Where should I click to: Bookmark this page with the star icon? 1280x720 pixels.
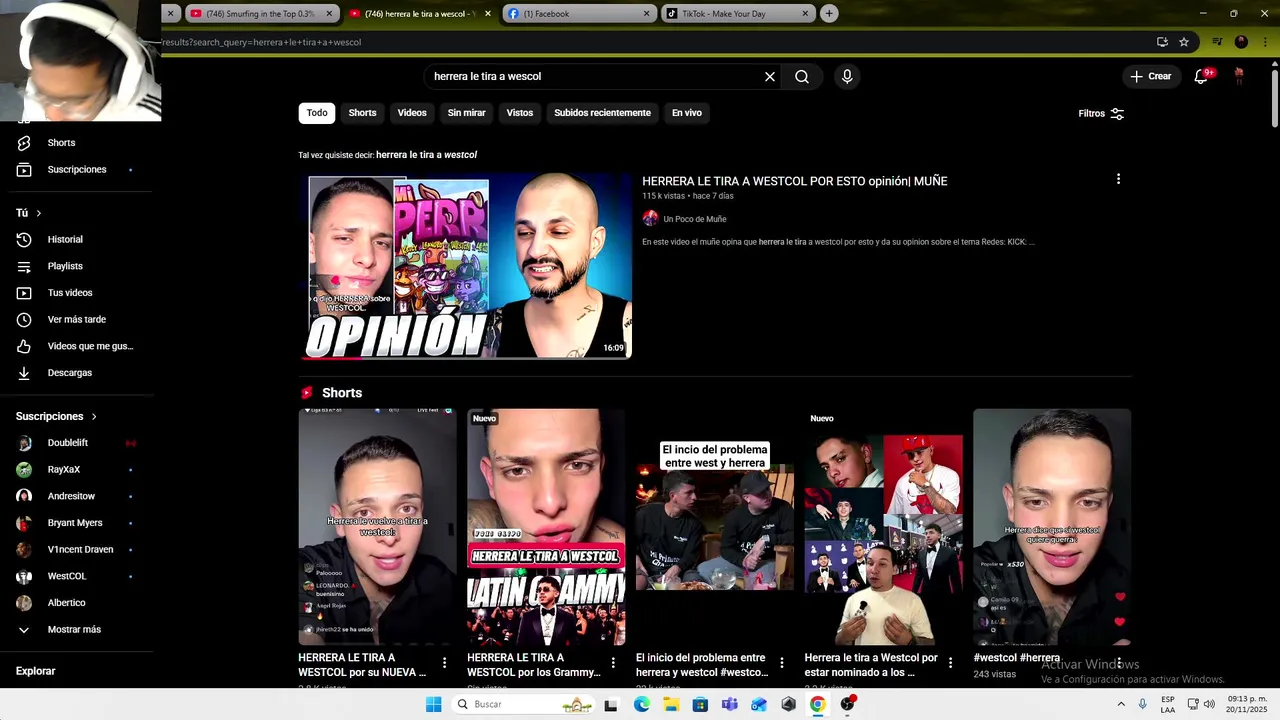pyautogui.click(x=1184, y=42)
